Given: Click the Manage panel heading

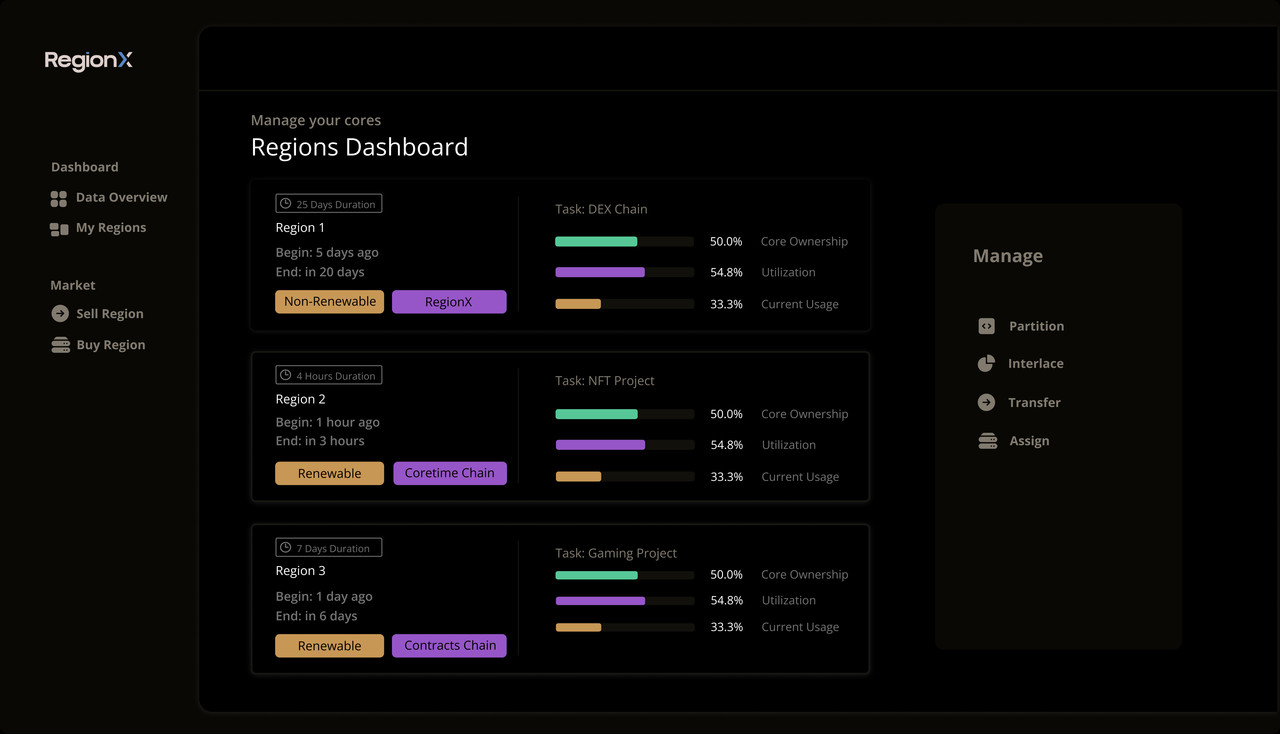Looking at the screenshot, I should [1008, 256].
